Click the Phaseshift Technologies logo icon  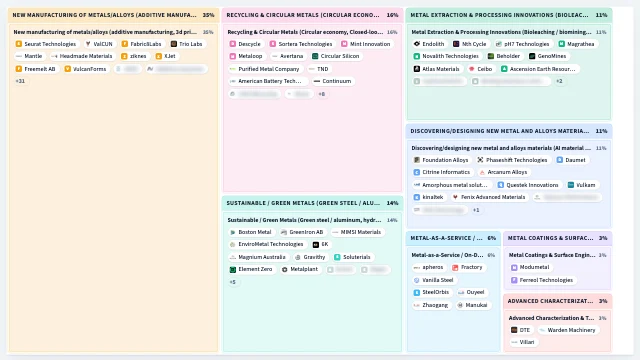click(x=480, y=160)
